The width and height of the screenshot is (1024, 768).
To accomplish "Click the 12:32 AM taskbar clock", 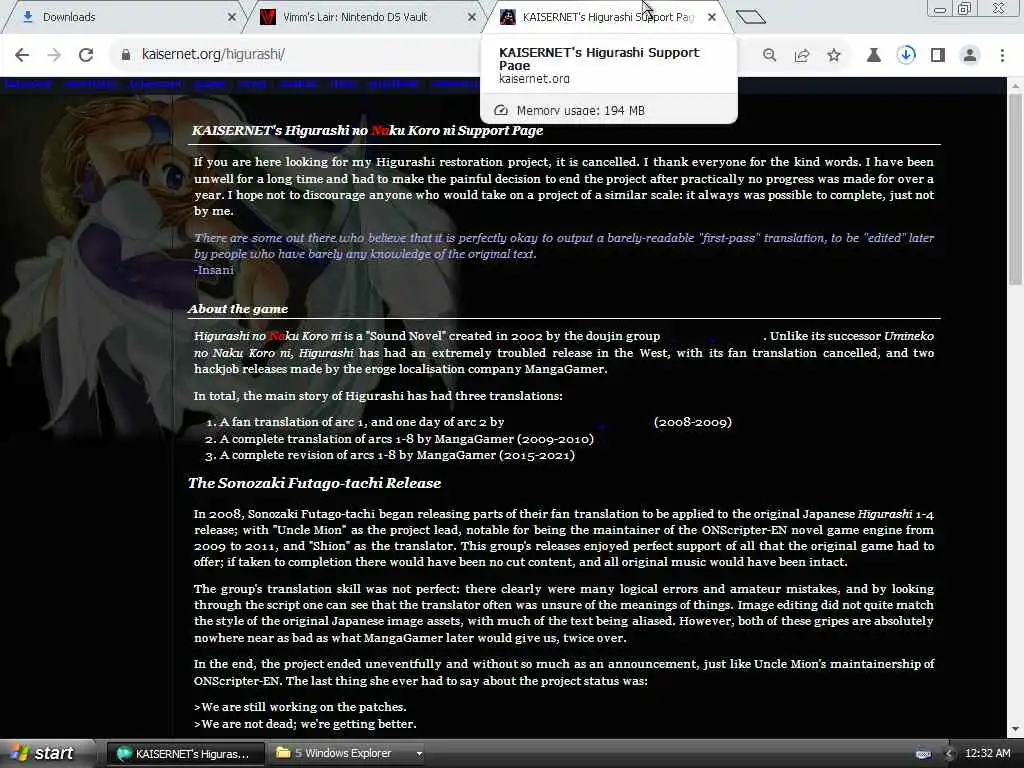I will click(x=987, y=754).
